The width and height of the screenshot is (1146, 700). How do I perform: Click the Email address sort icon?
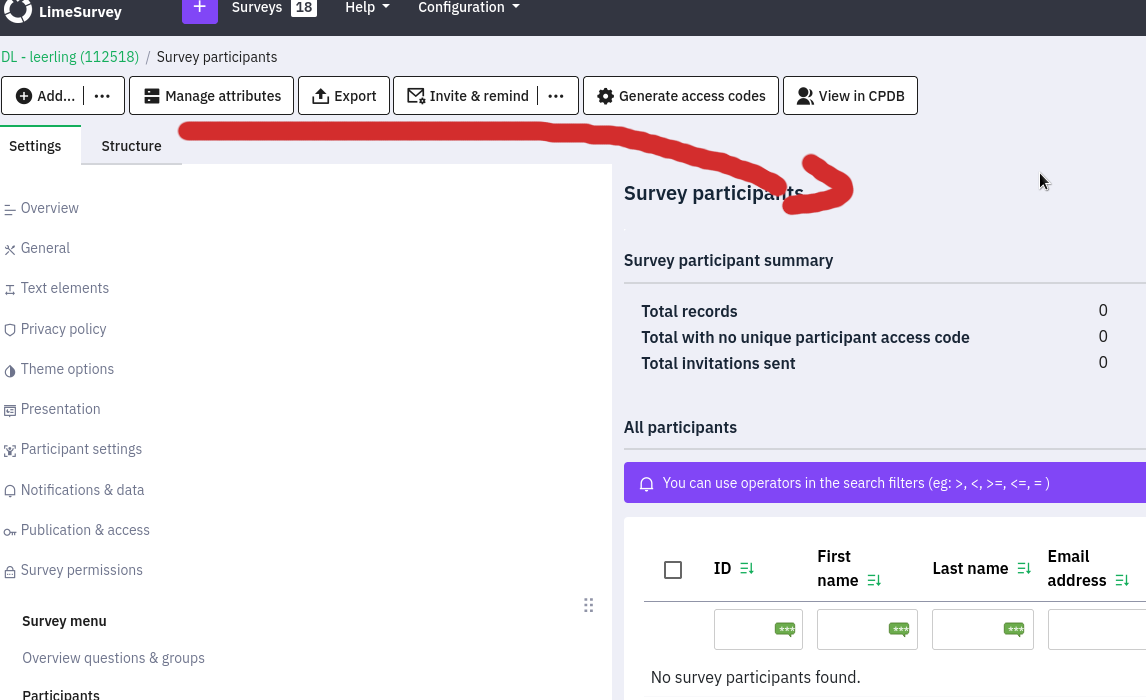pyautogui.click(x=1122, y=581)
